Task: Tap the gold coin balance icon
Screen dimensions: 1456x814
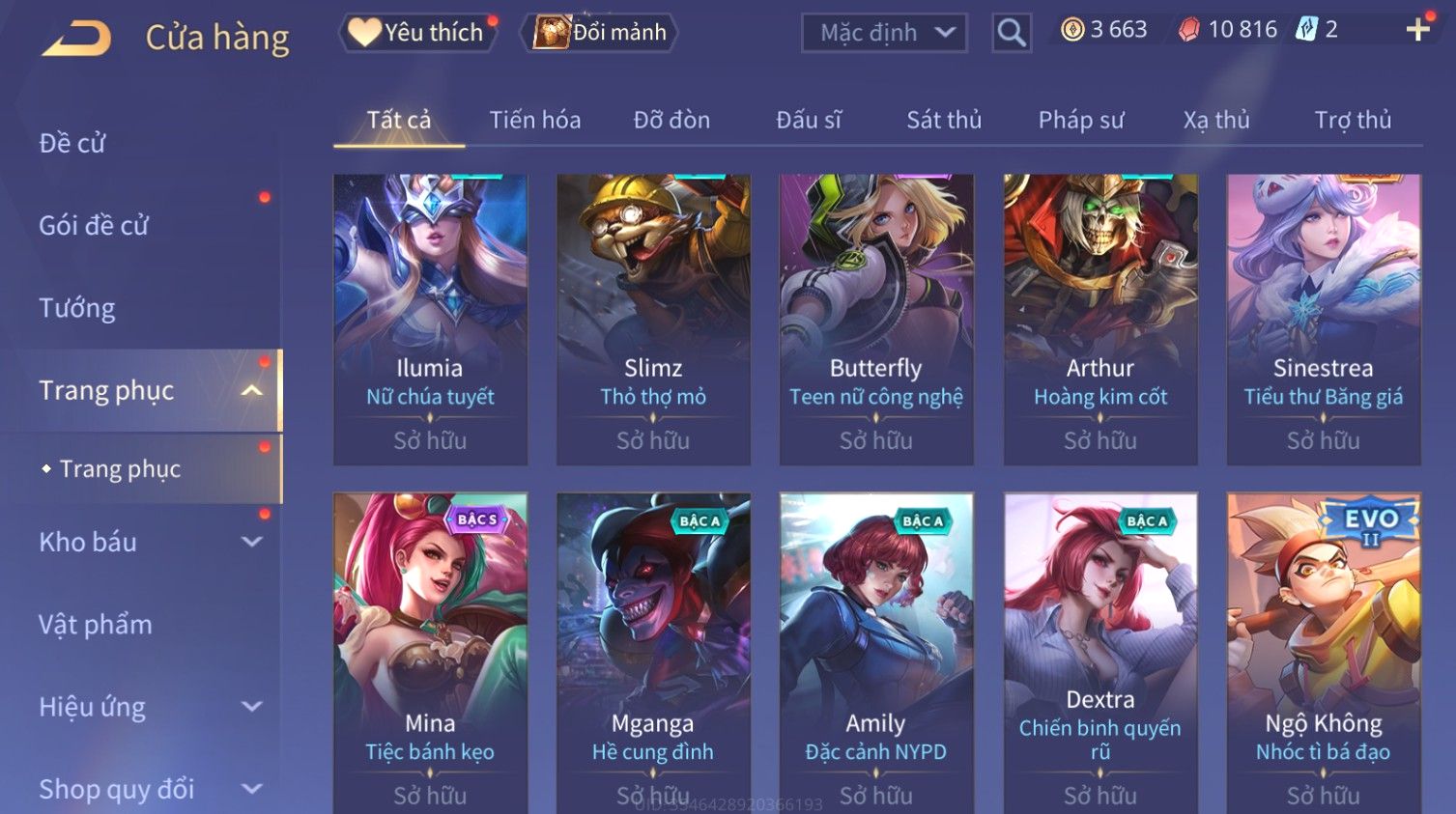Action: (x=1072, y=30)
